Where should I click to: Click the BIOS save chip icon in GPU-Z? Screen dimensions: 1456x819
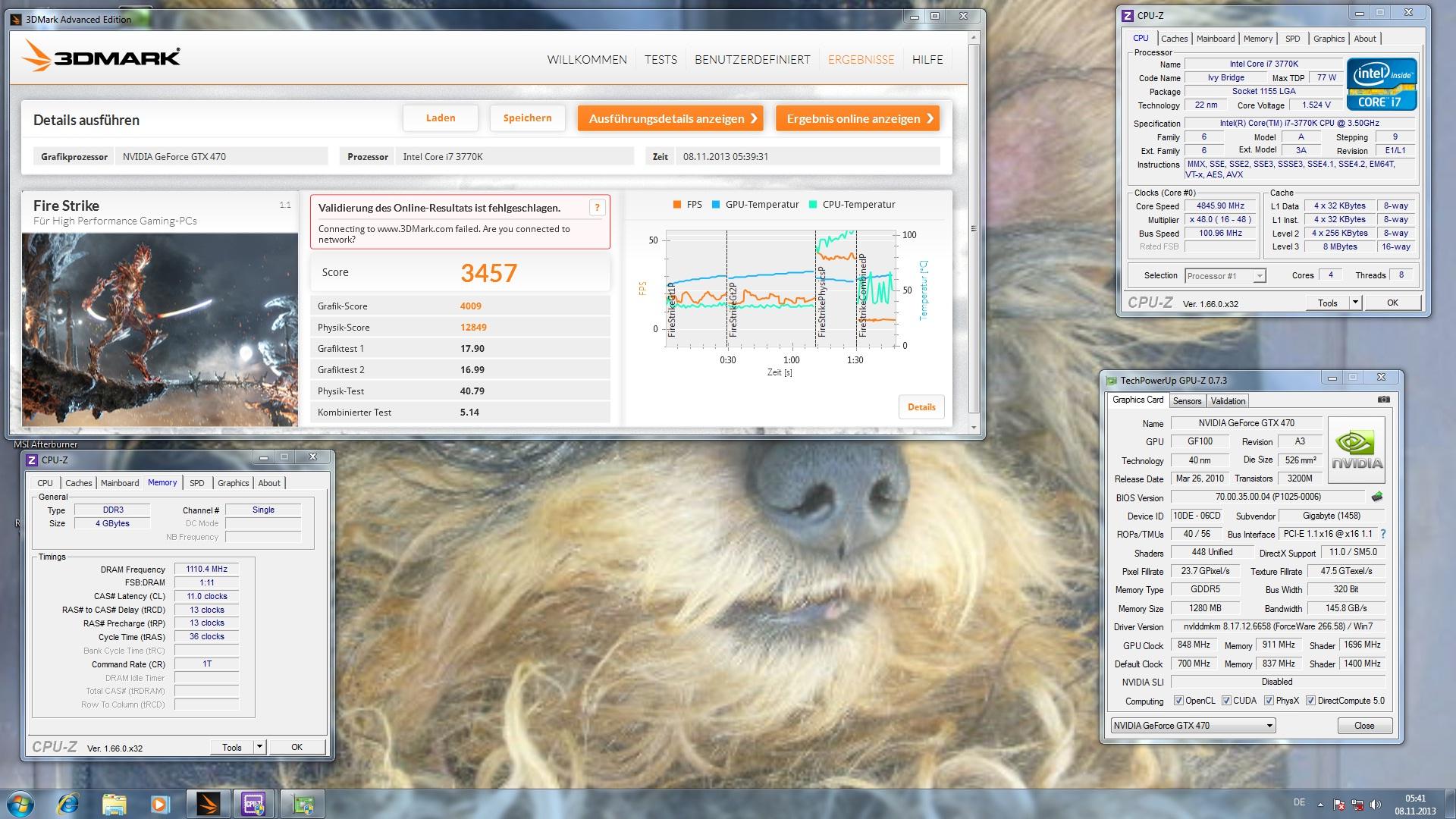coord(1377,497)
